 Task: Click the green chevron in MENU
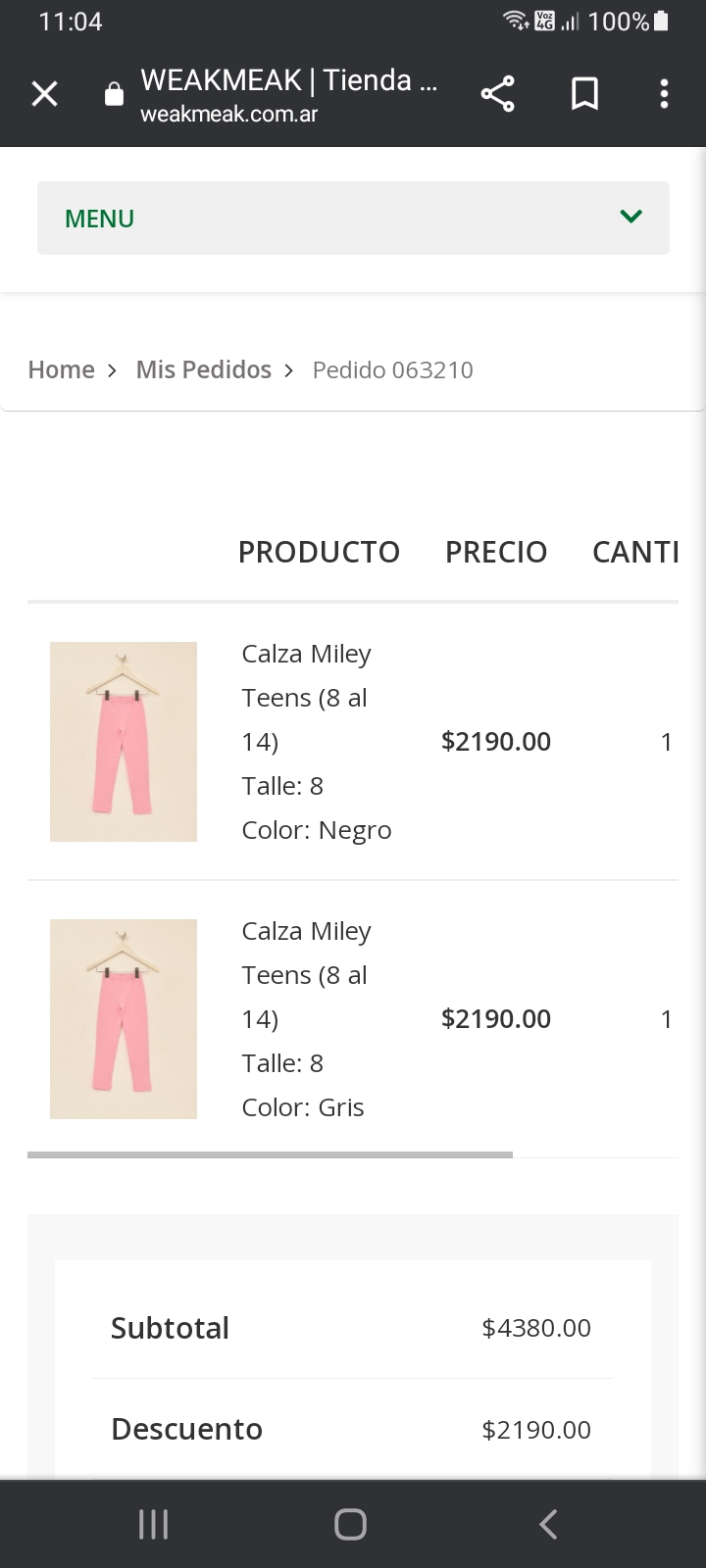click(x=630, y=217)
